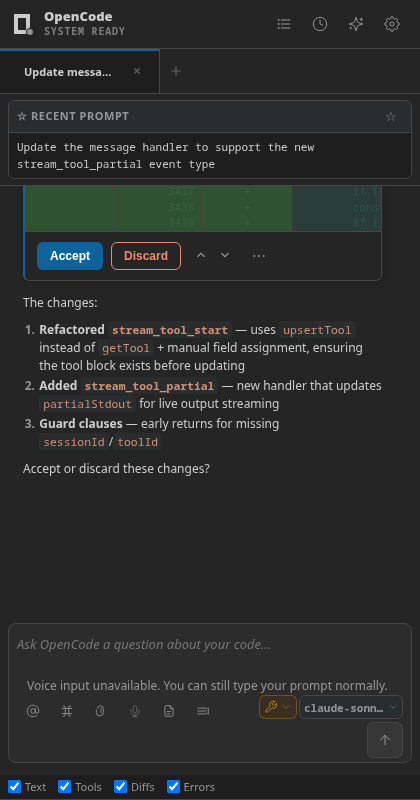
Task: Star the recent prompt on the right
Action: pyautogui.click(x=391, y=117)
